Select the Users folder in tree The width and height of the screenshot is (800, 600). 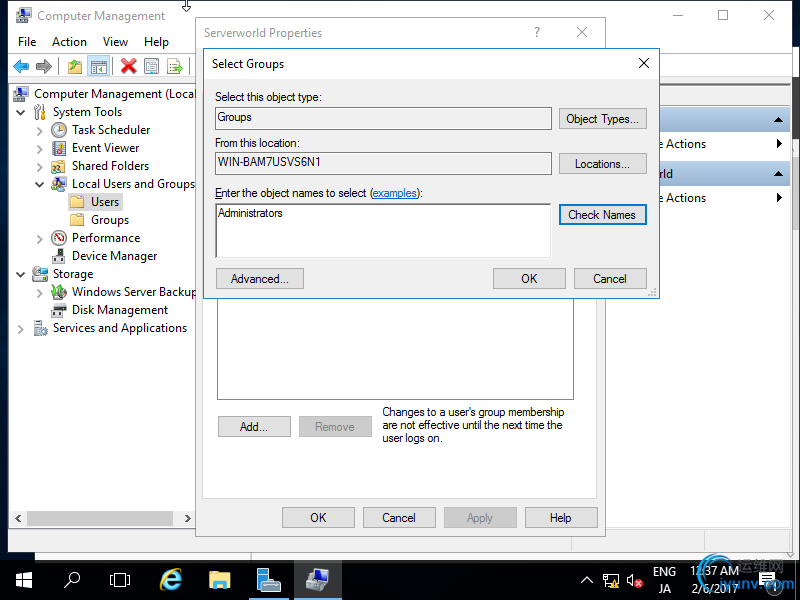(x=95, y=202)
